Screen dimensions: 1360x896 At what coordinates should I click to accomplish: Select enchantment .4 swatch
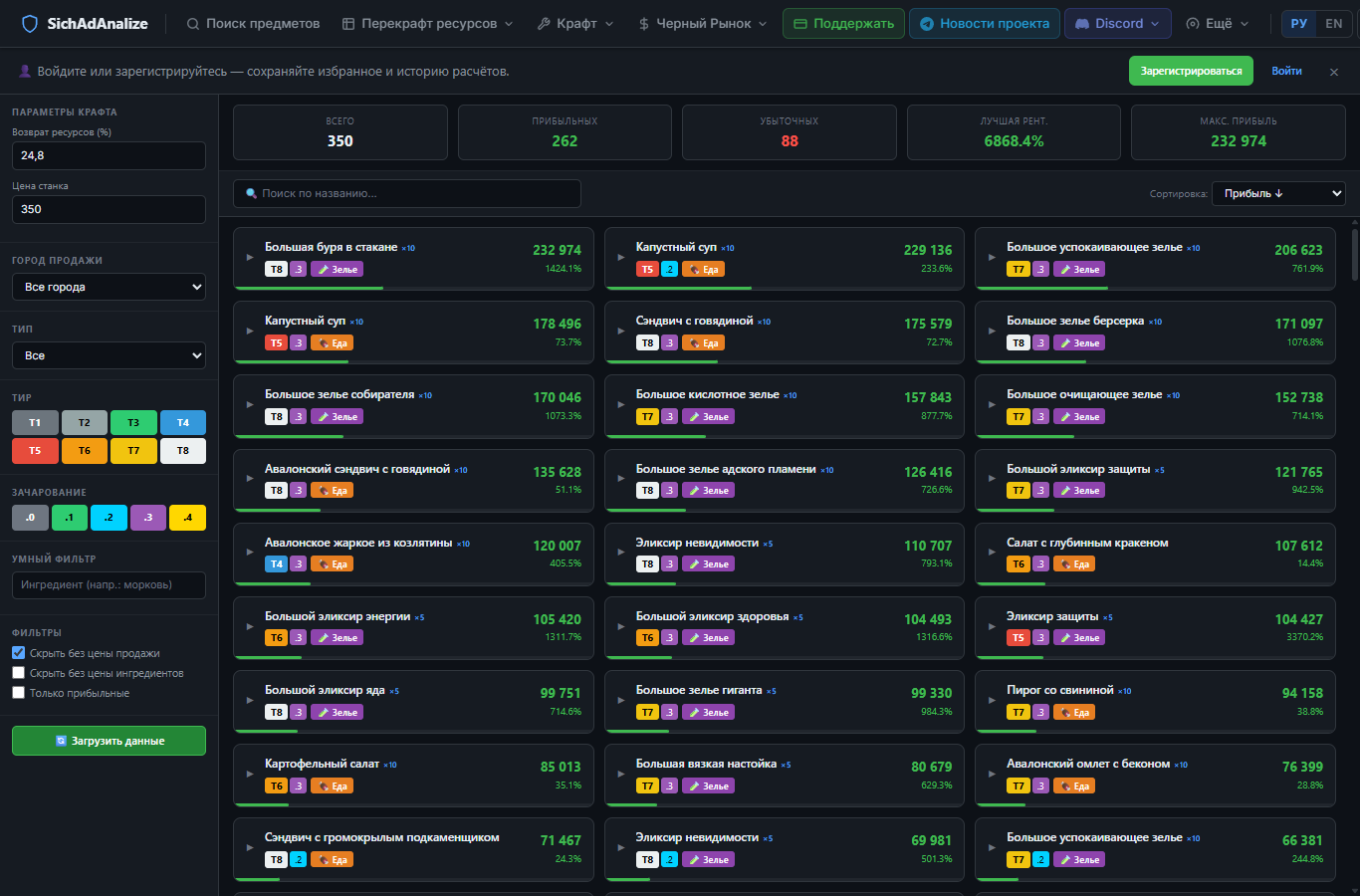point(187,518)
